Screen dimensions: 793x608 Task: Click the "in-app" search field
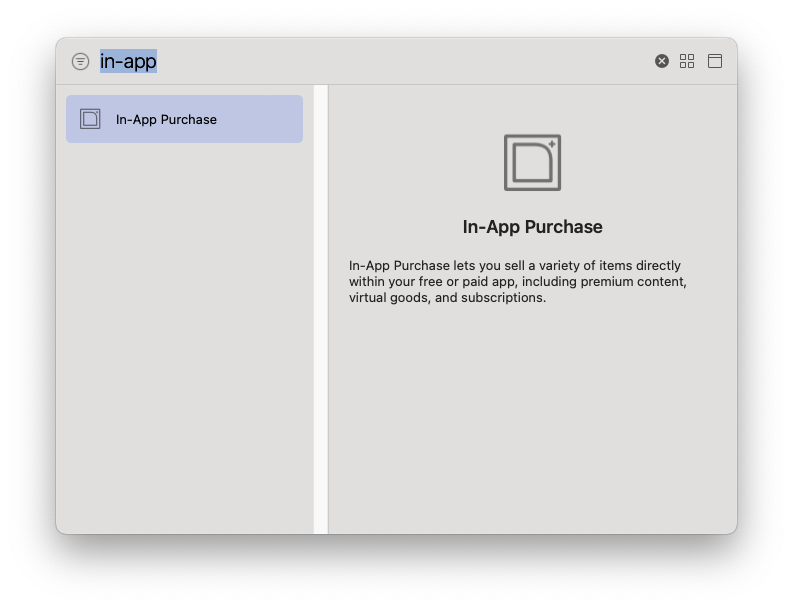click(x=374, y=61)
